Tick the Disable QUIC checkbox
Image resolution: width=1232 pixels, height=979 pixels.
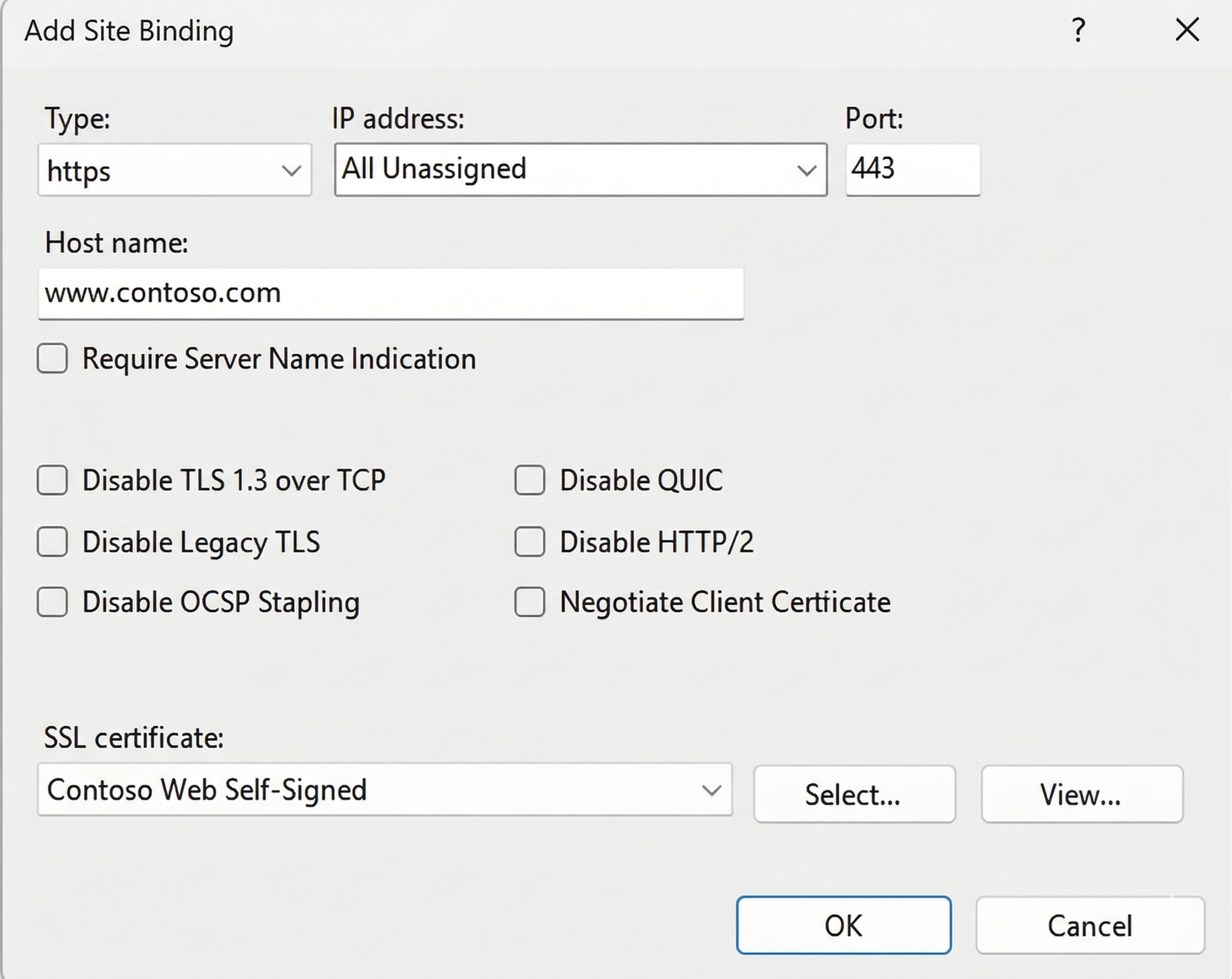coord(530,480)
